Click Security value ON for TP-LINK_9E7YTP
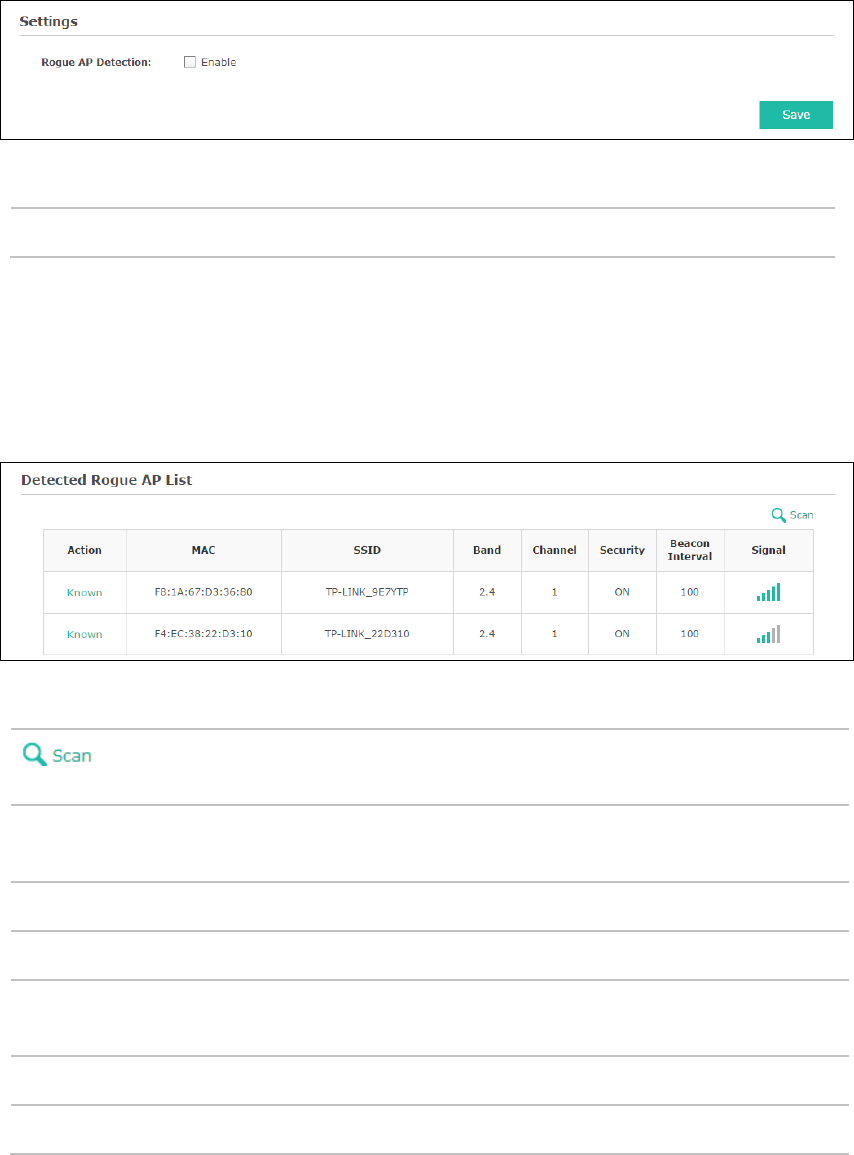Image resolution: width=854 pixels, height=1155 pixels. click(x=622, y=592)
